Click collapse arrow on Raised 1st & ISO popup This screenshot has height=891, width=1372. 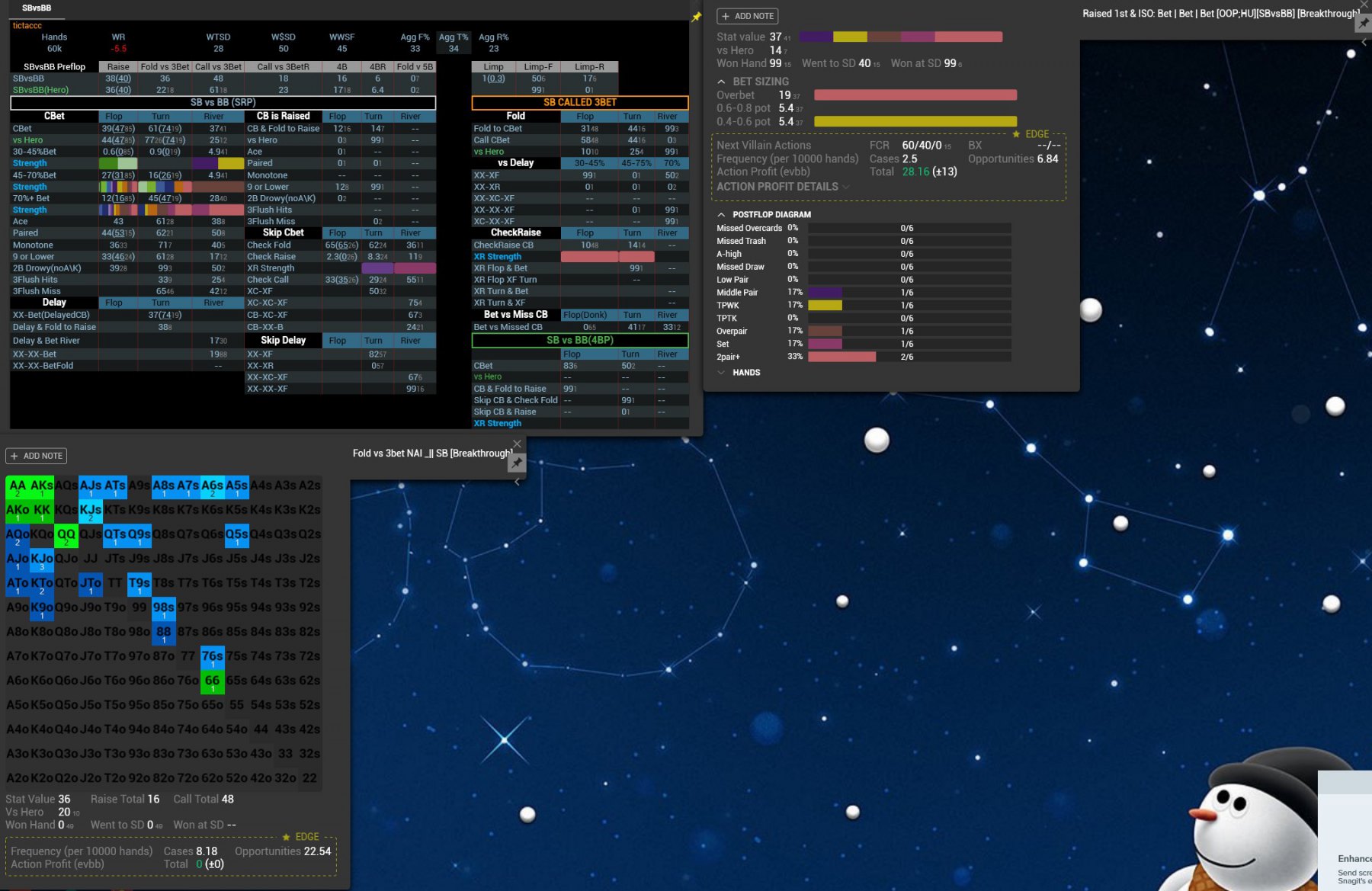tap(1364, 42)
